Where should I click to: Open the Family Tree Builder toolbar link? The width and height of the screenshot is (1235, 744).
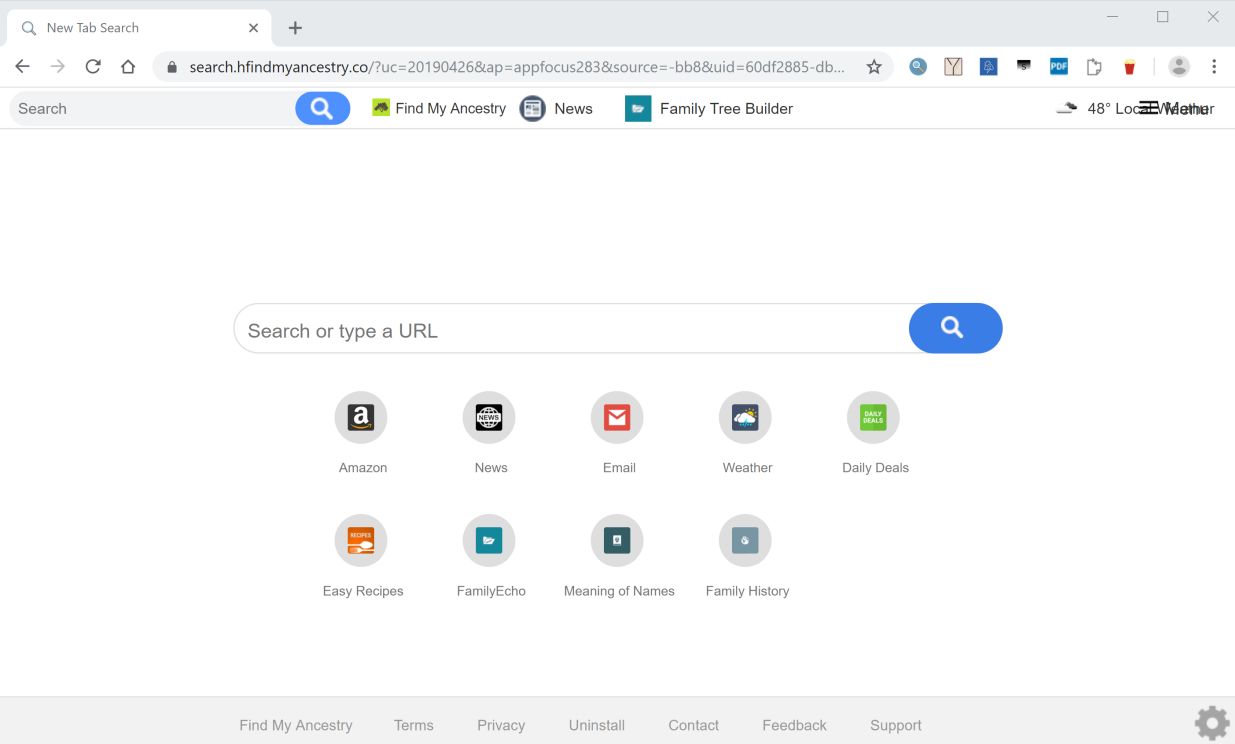click(709, 108)
